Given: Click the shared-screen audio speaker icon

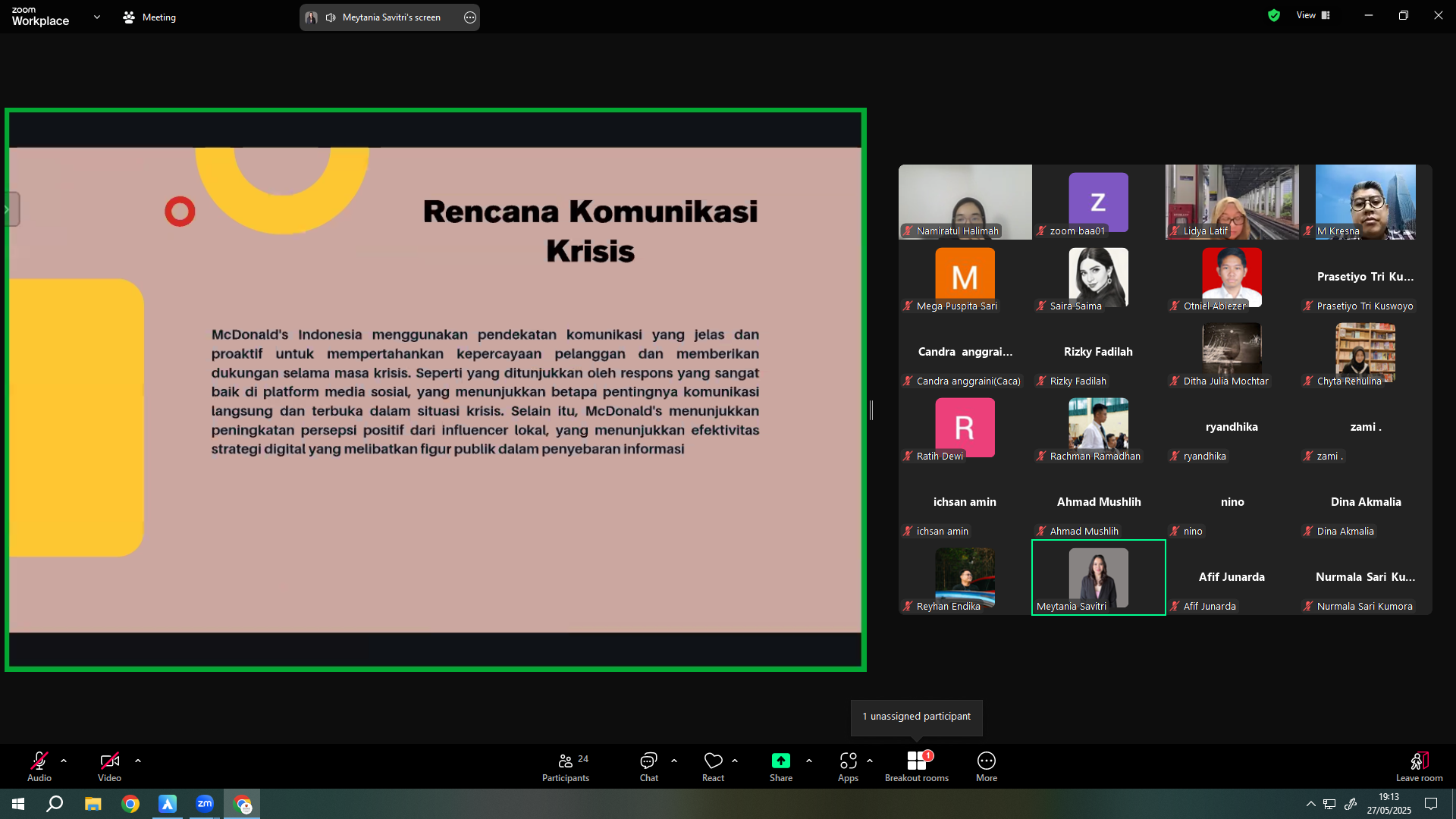Looking at the screenshot, I should click(331, 17).
